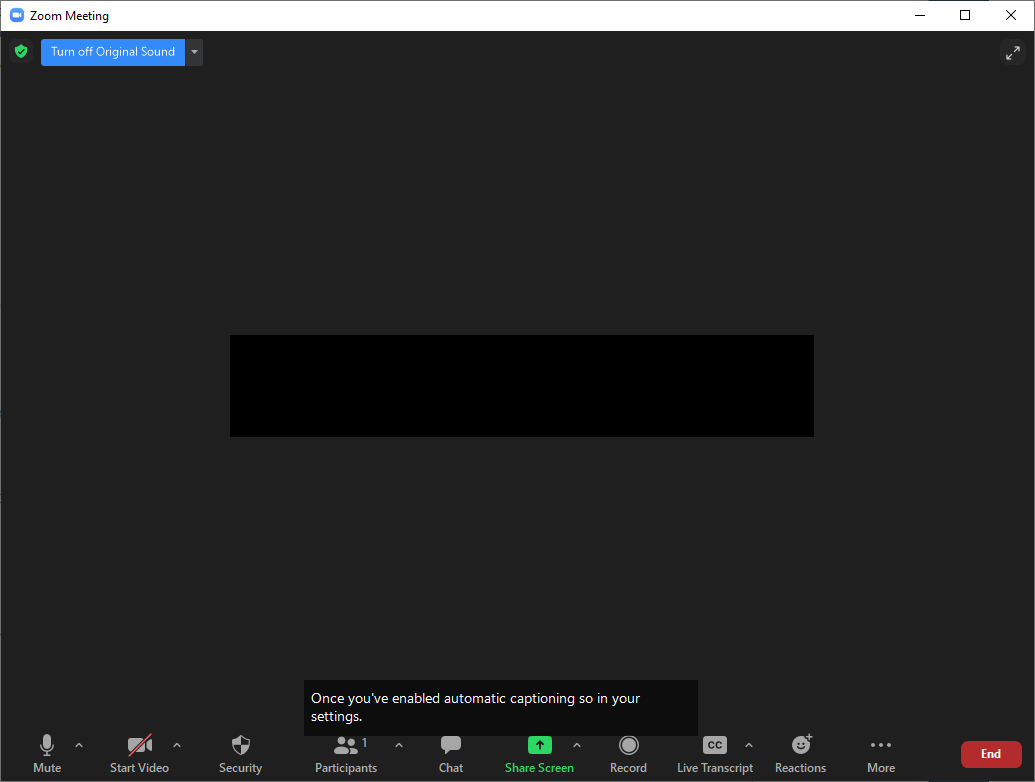
Task: Open the Security shield menu
Action: point(240,753)
